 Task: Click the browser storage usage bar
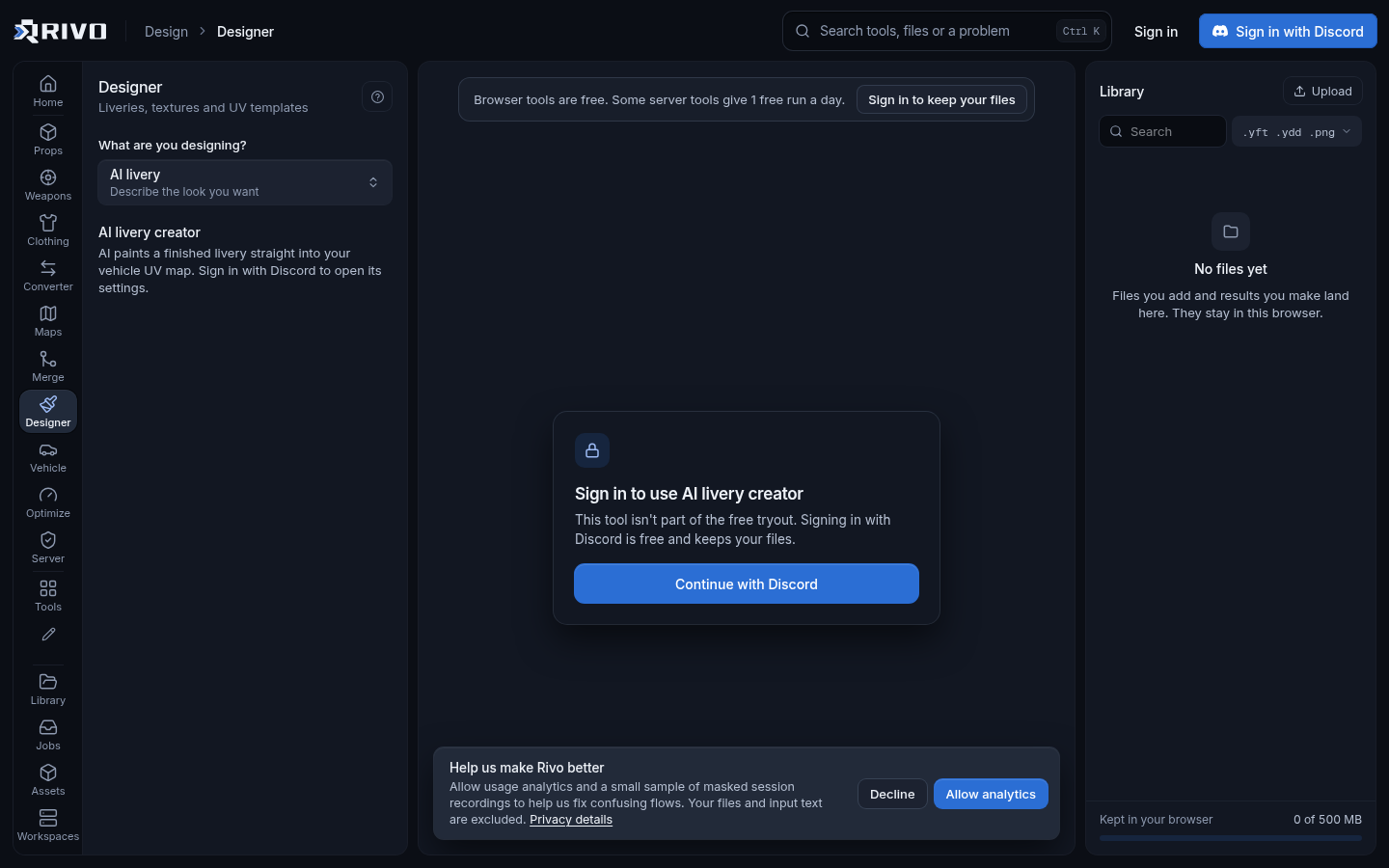(x=1231, y=838)
